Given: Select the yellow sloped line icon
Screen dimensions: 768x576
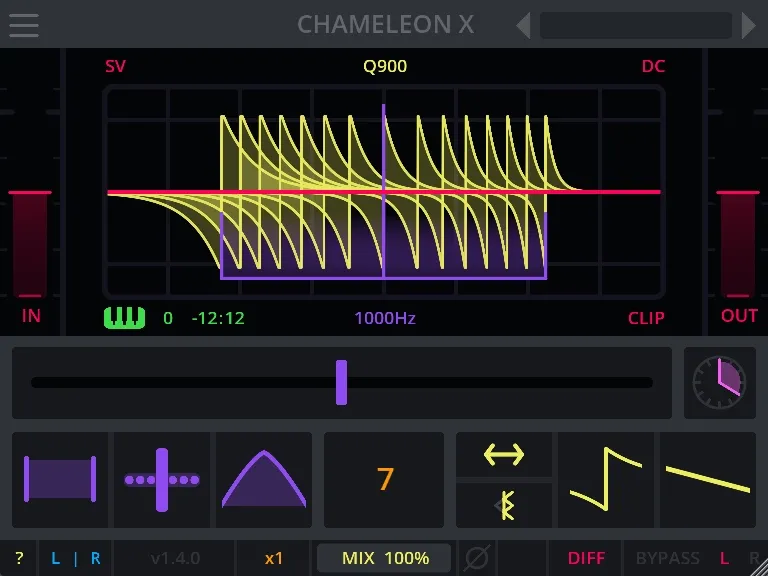Looking at the screenshot, I should 708,479.
